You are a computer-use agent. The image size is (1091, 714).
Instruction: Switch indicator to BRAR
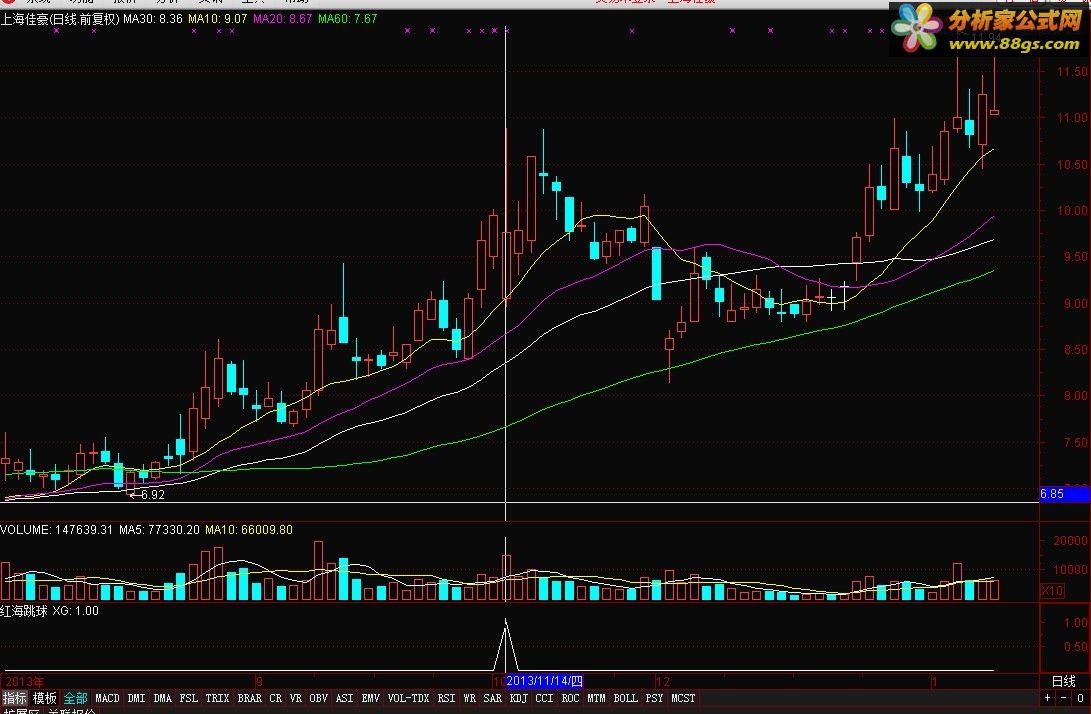[x=250, y=698]
